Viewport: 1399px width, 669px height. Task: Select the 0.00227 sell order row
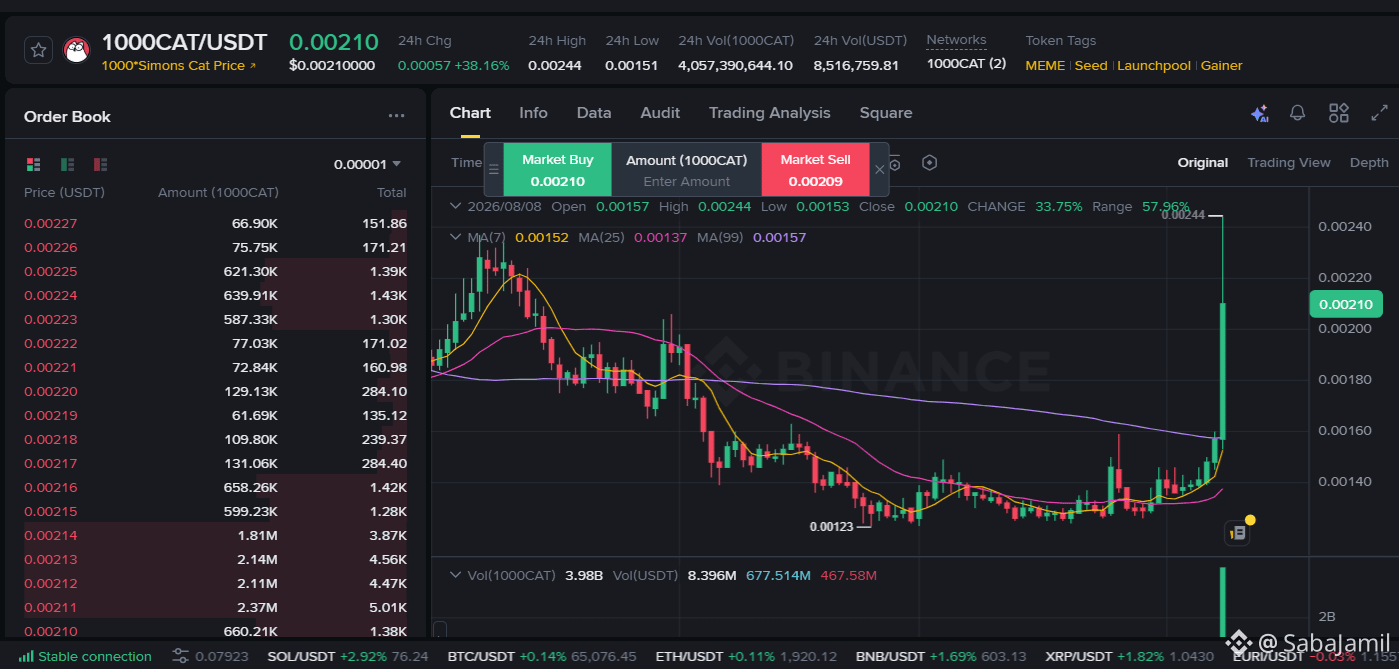coord(215,223)
